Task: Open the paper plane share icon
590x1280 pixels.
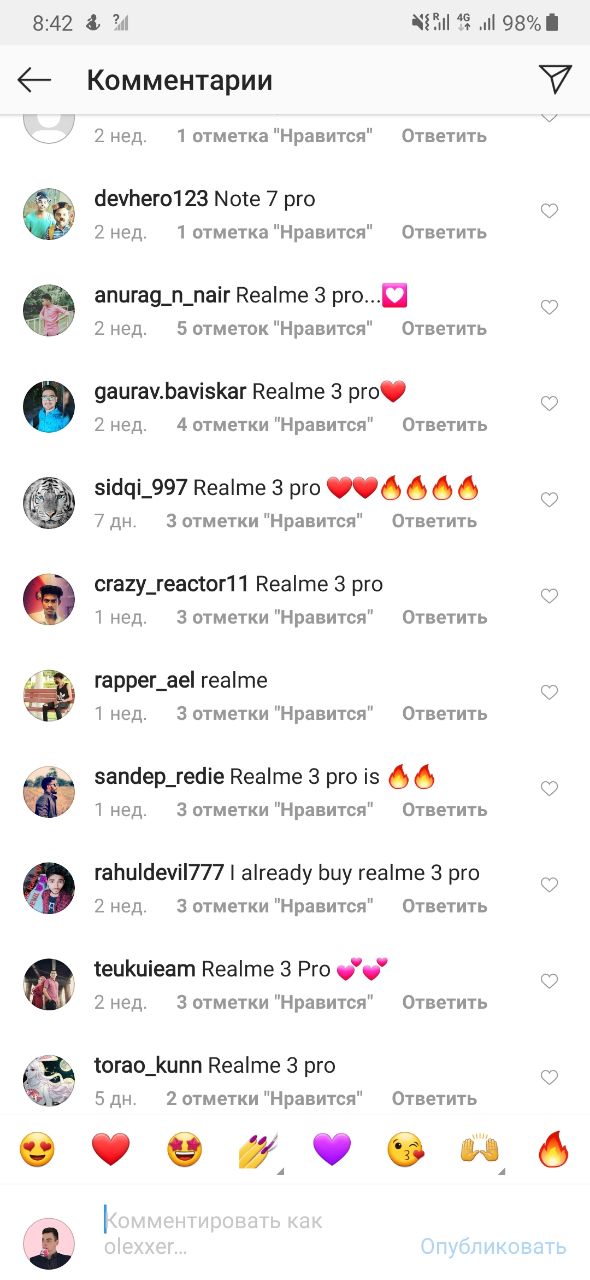Action: tap(555, 79)
